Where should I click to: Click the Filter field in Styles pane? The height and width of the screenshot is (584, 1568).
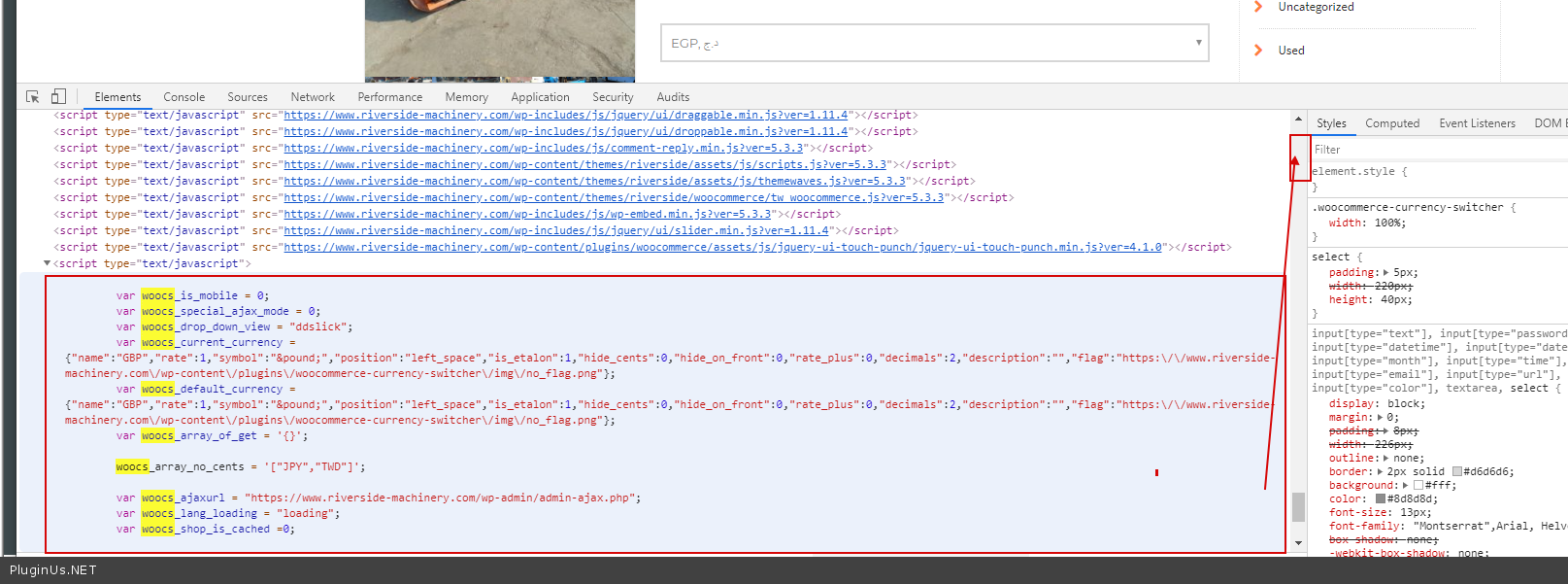click(x=1437, y=150)
